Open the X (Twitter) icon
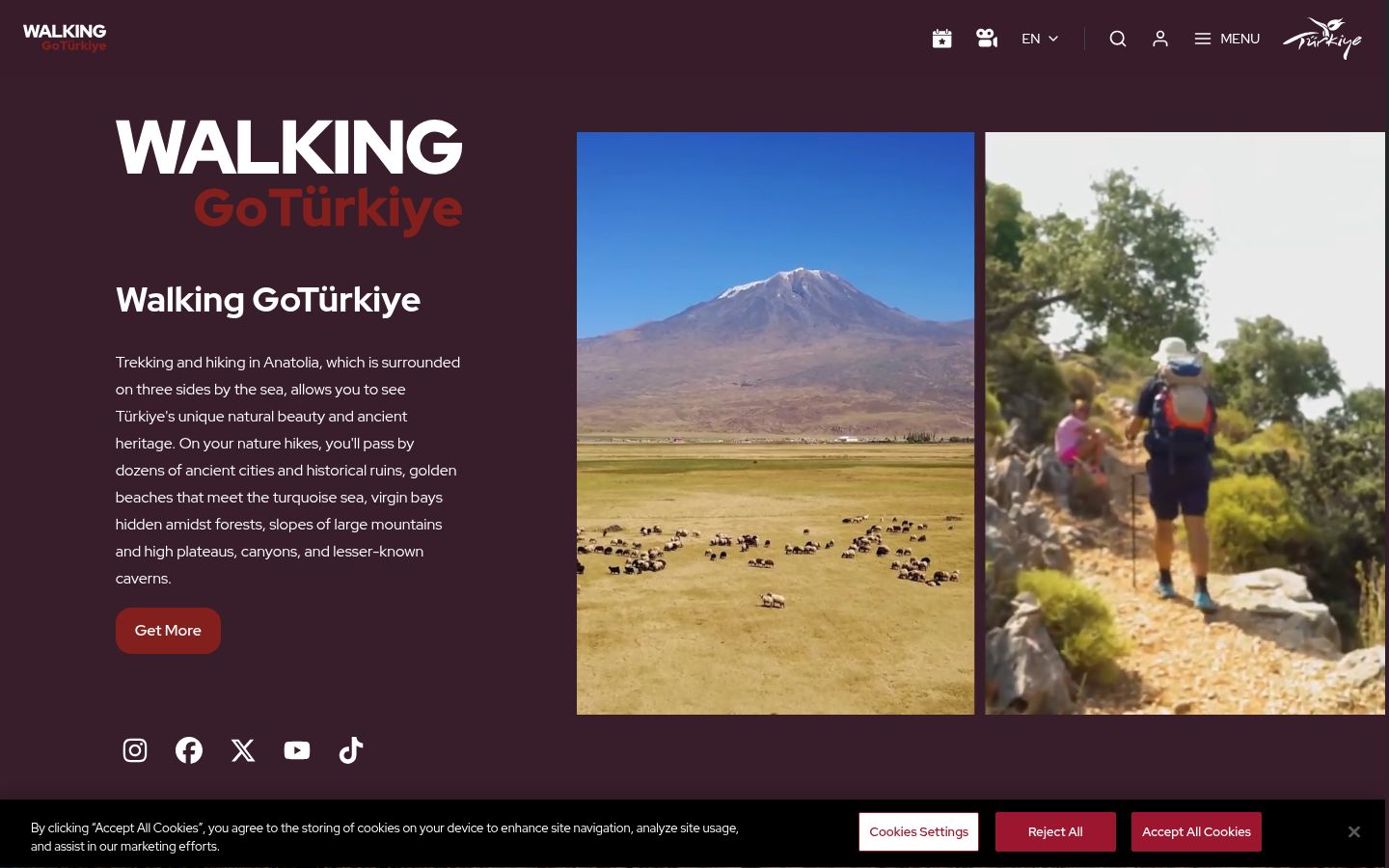 [x=243, y=750]
